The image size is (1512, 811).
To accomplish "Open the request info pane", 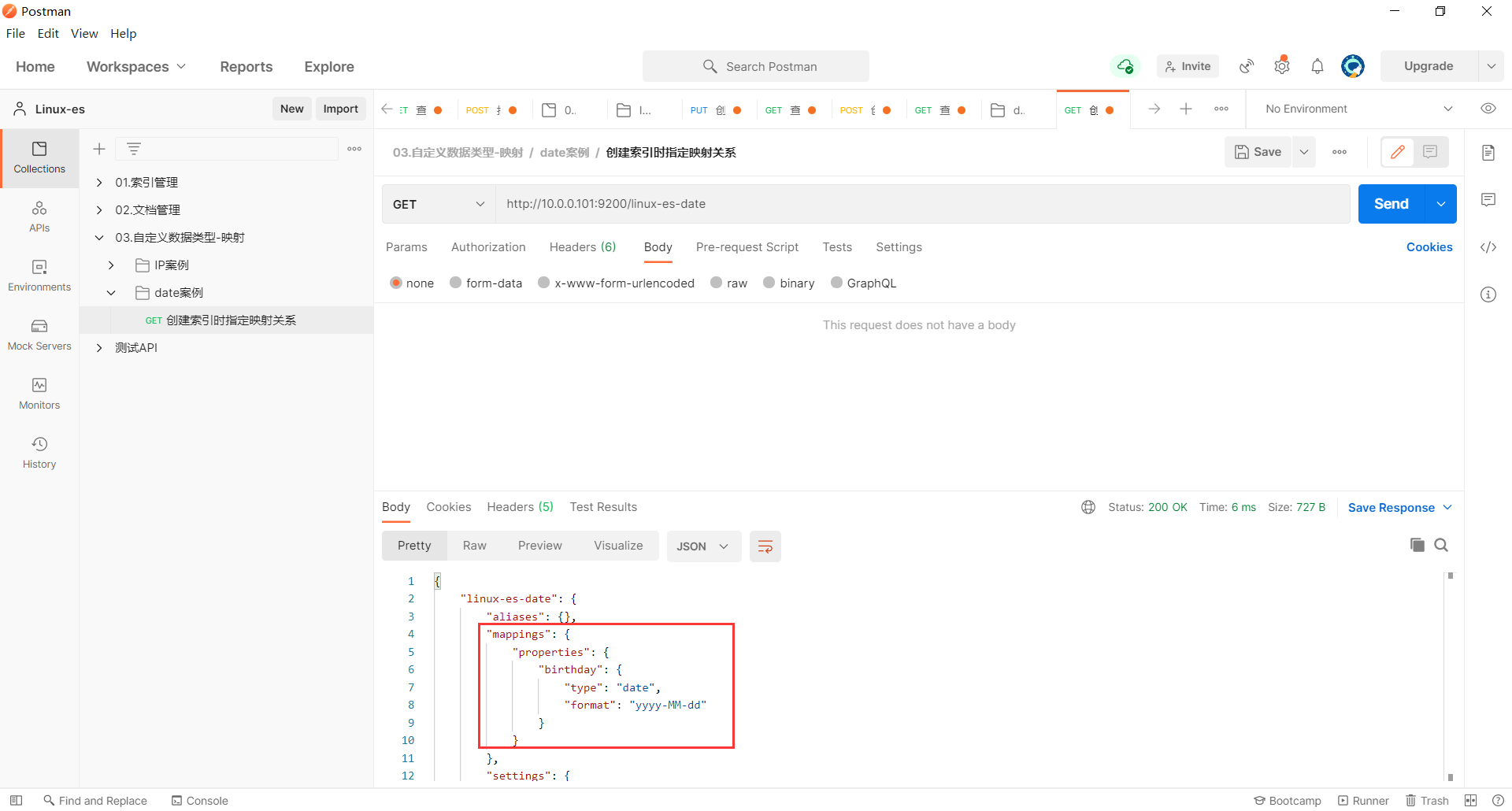I will pos(1488,294).
